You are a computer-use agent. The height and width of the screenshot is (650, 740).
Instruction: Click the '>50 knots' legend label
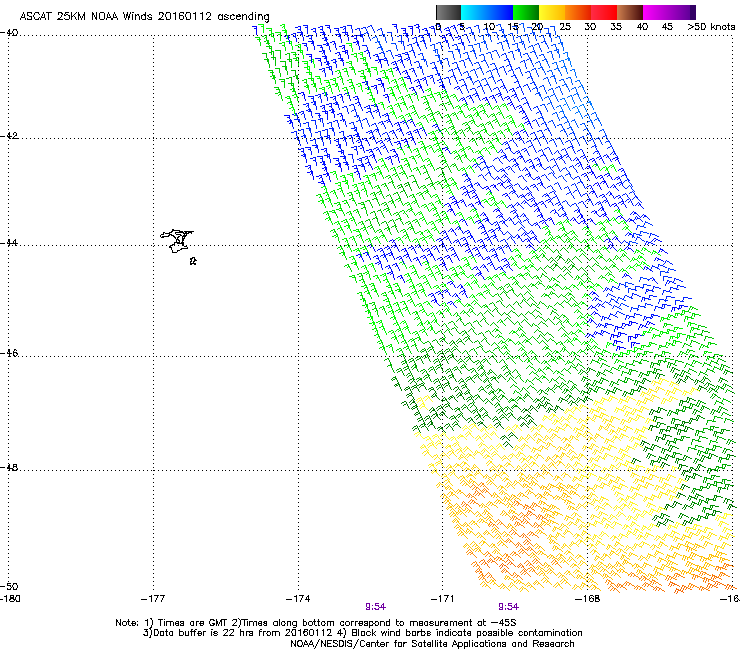coord(711,27)
